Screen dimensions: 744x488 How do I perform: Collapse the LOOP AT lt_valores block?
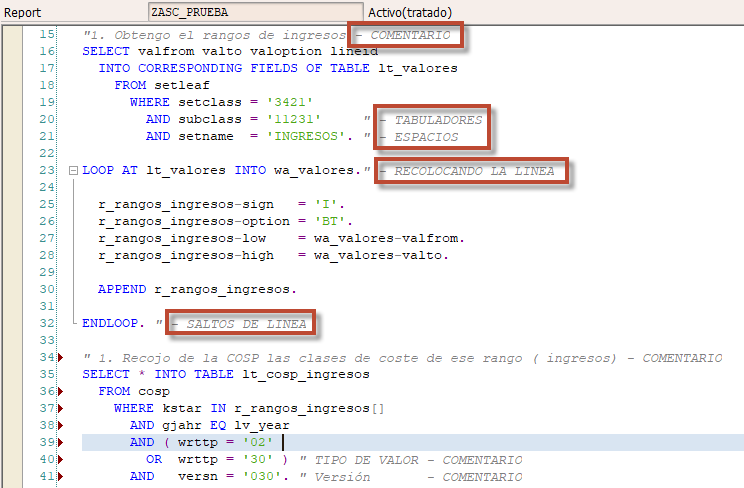click(x=73, y=170)
